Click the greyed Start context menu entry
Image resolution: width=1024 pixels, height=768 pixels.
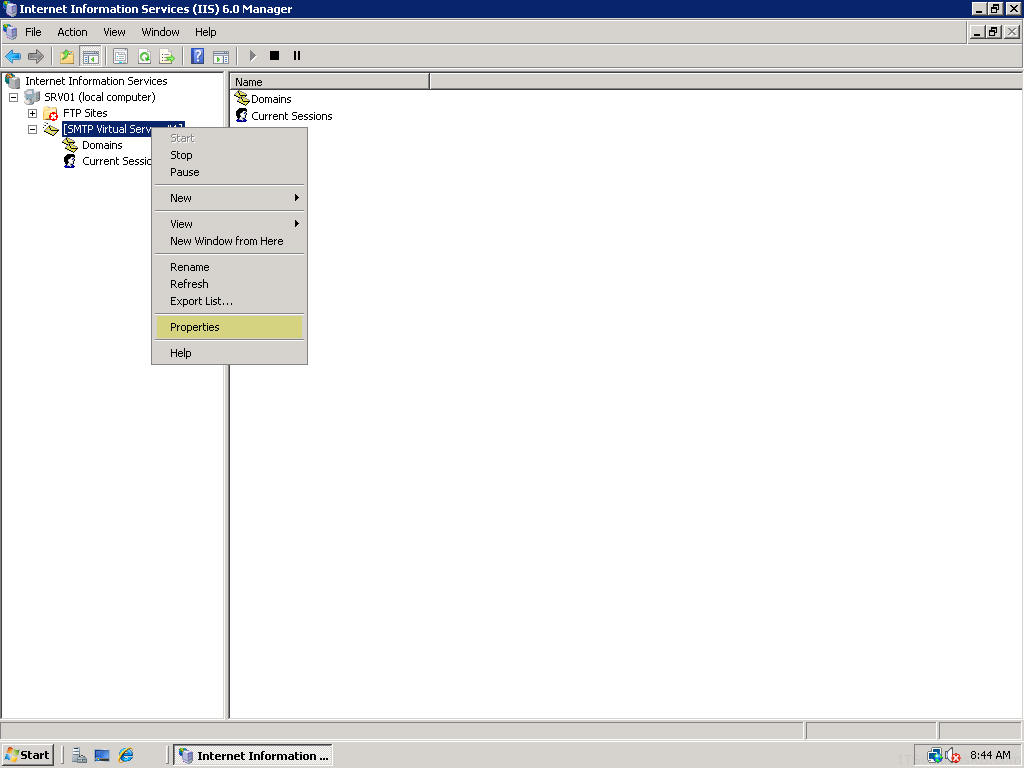(229, 138)
